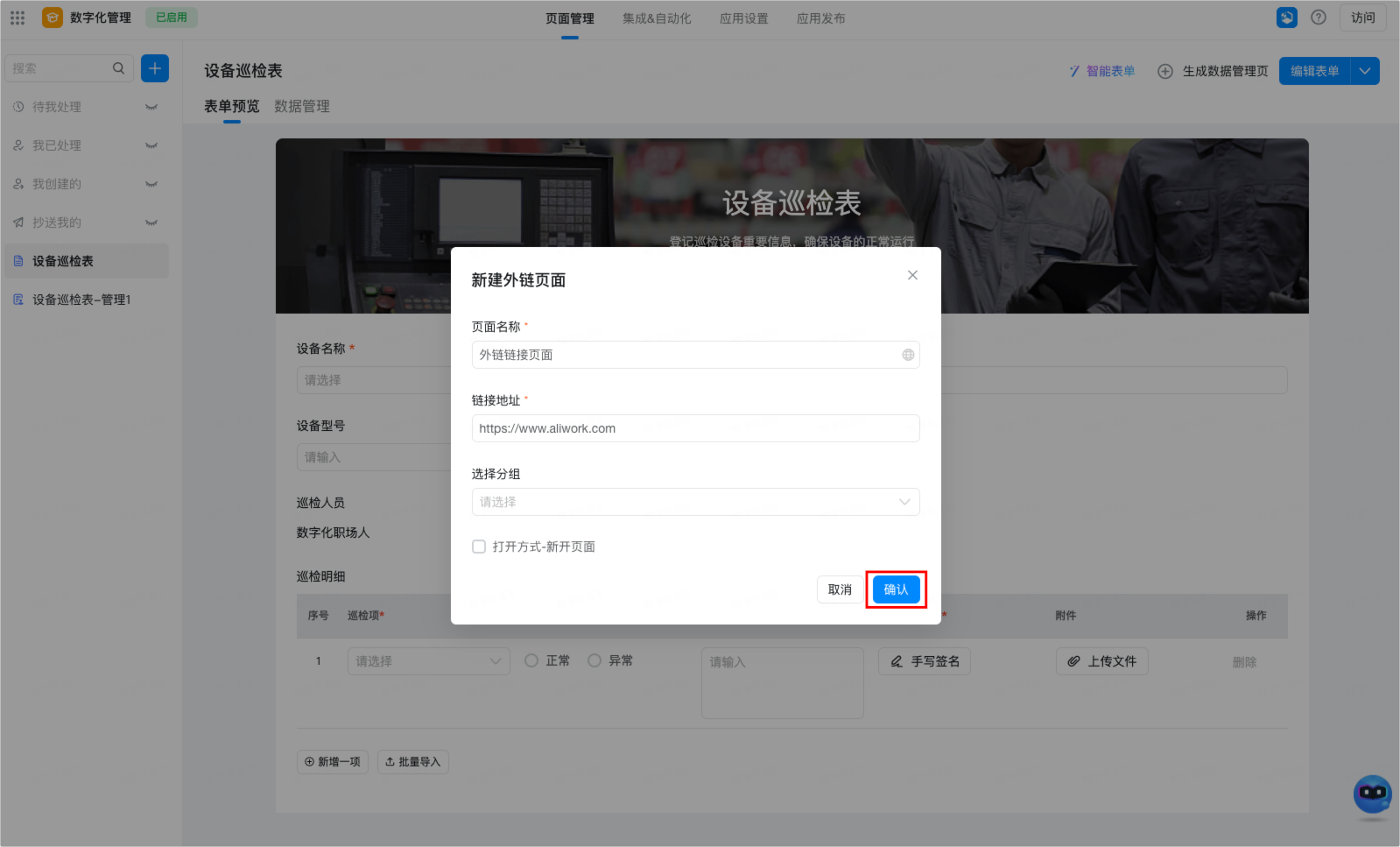This screenshot has width=1400, height=847.
Task: Click the 设备型号 请输入 field
Action: 374,457
